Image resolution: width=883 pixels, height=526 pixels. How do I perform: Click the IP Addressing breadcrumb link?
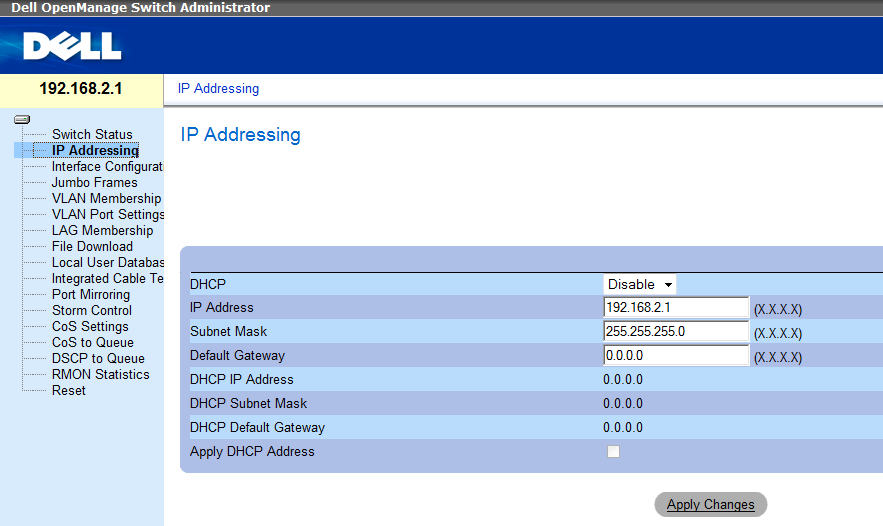[x=218, y=88]
